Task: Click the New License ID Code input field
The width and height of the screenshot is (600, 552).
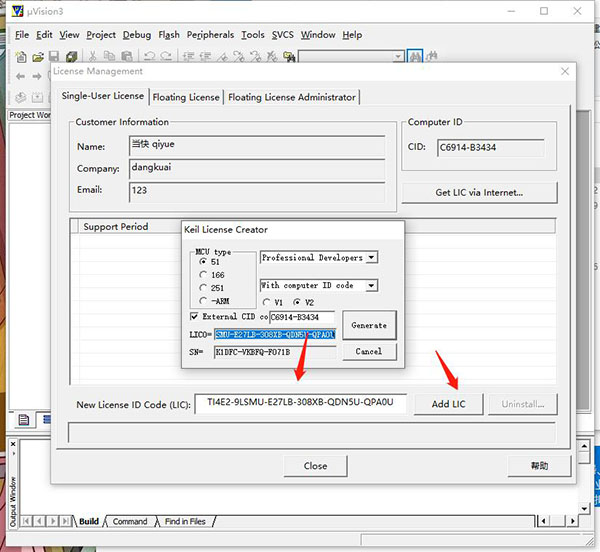Action: point(300,404)
